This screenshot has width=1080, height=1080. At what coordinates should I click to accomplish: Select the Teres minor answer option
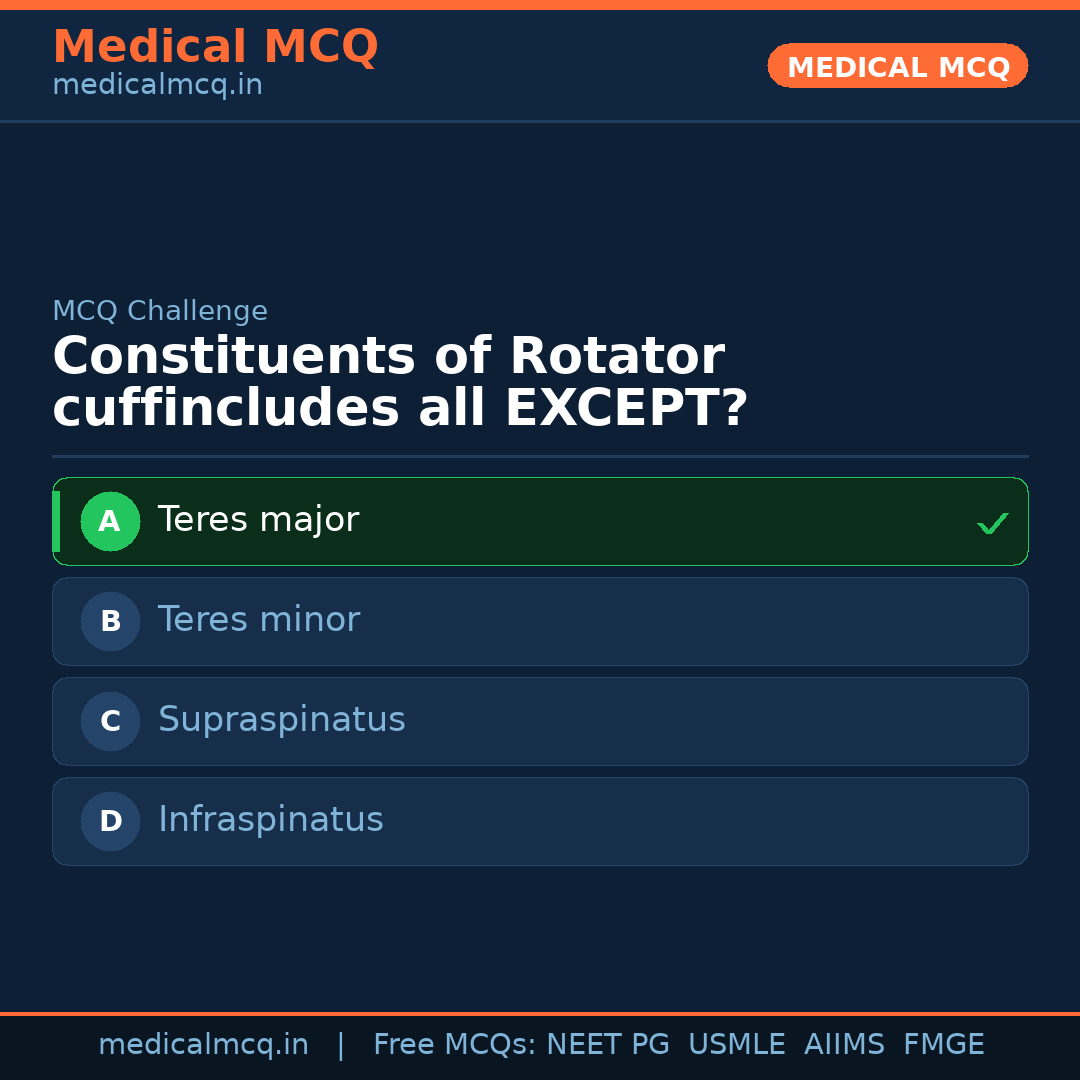pyautogui.click(x=540, y=621)
